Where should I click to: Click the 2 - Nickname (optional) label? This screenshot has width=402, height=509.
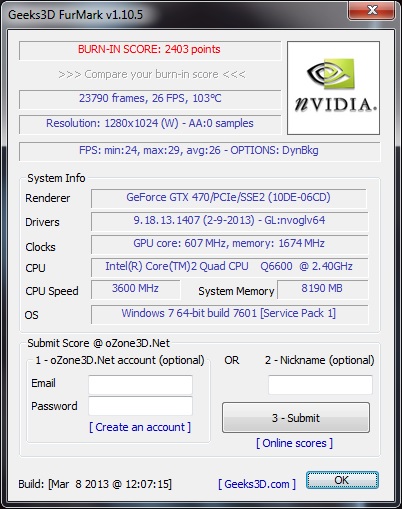tap(320, 360)
